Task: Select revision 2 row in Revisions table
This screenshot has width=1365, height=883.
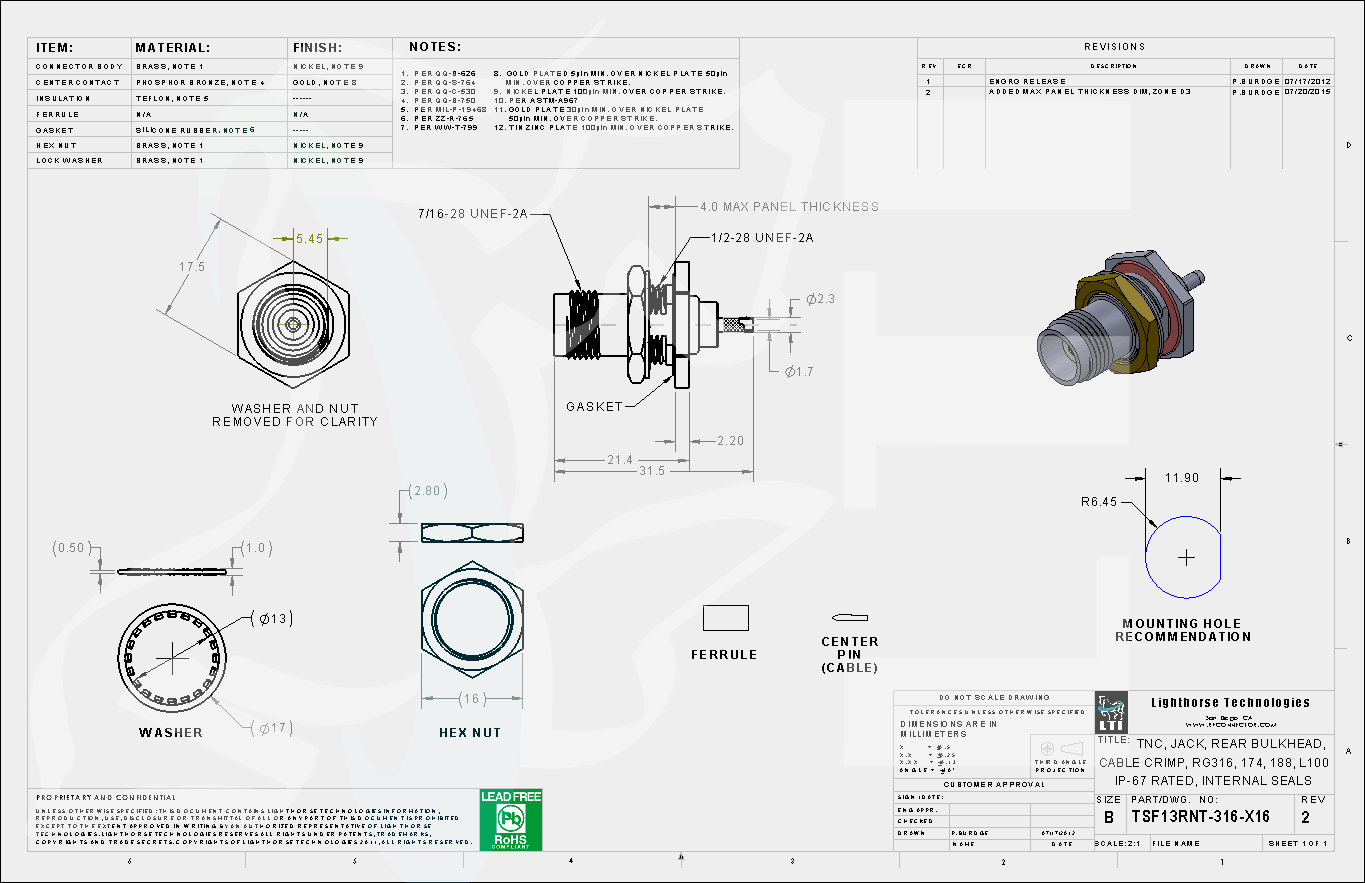Action: (1125, 92)
